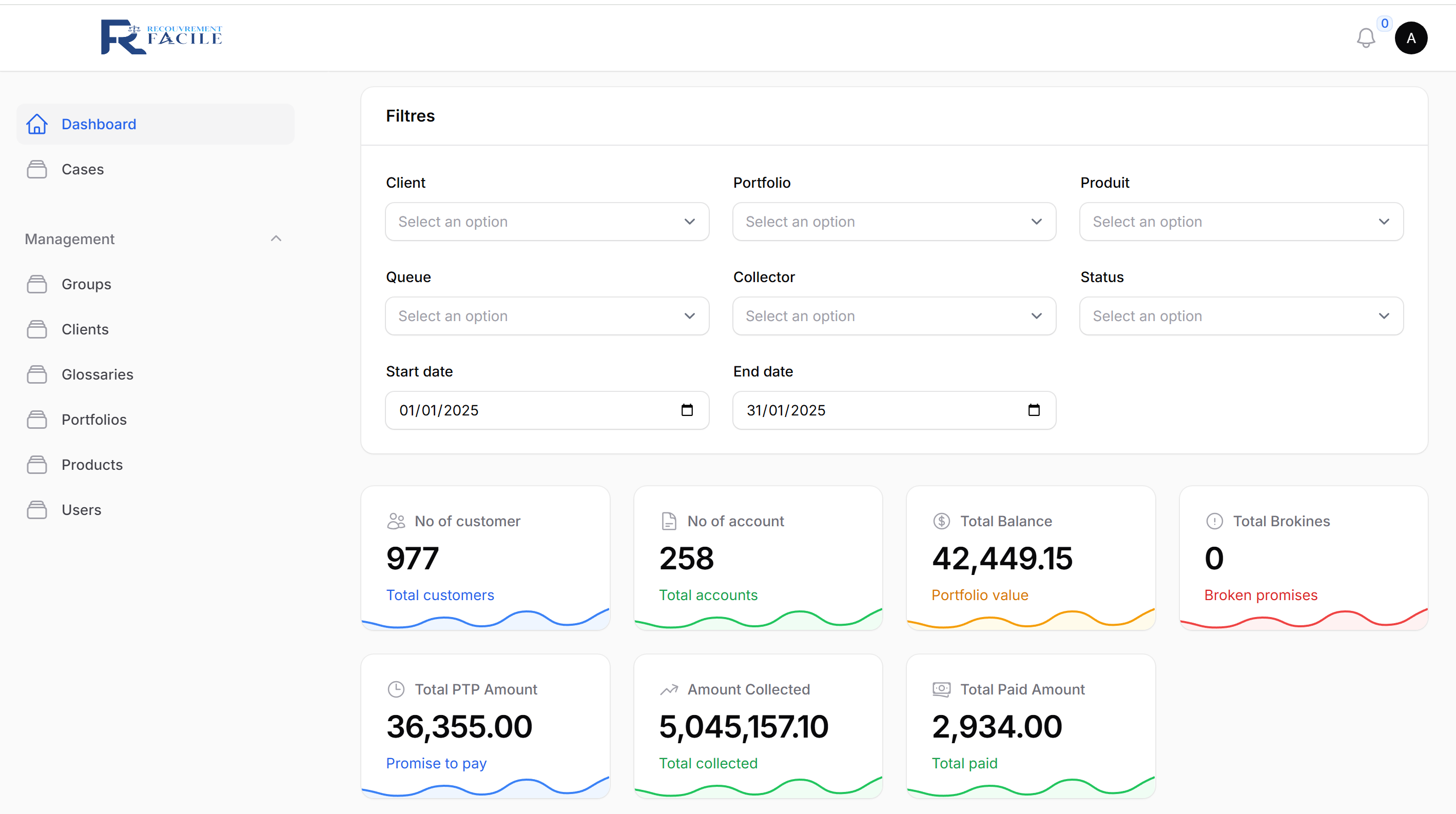Expand the Portfolio select box
The width and height of the screenshot is (1456, 814).
(894, 222)
